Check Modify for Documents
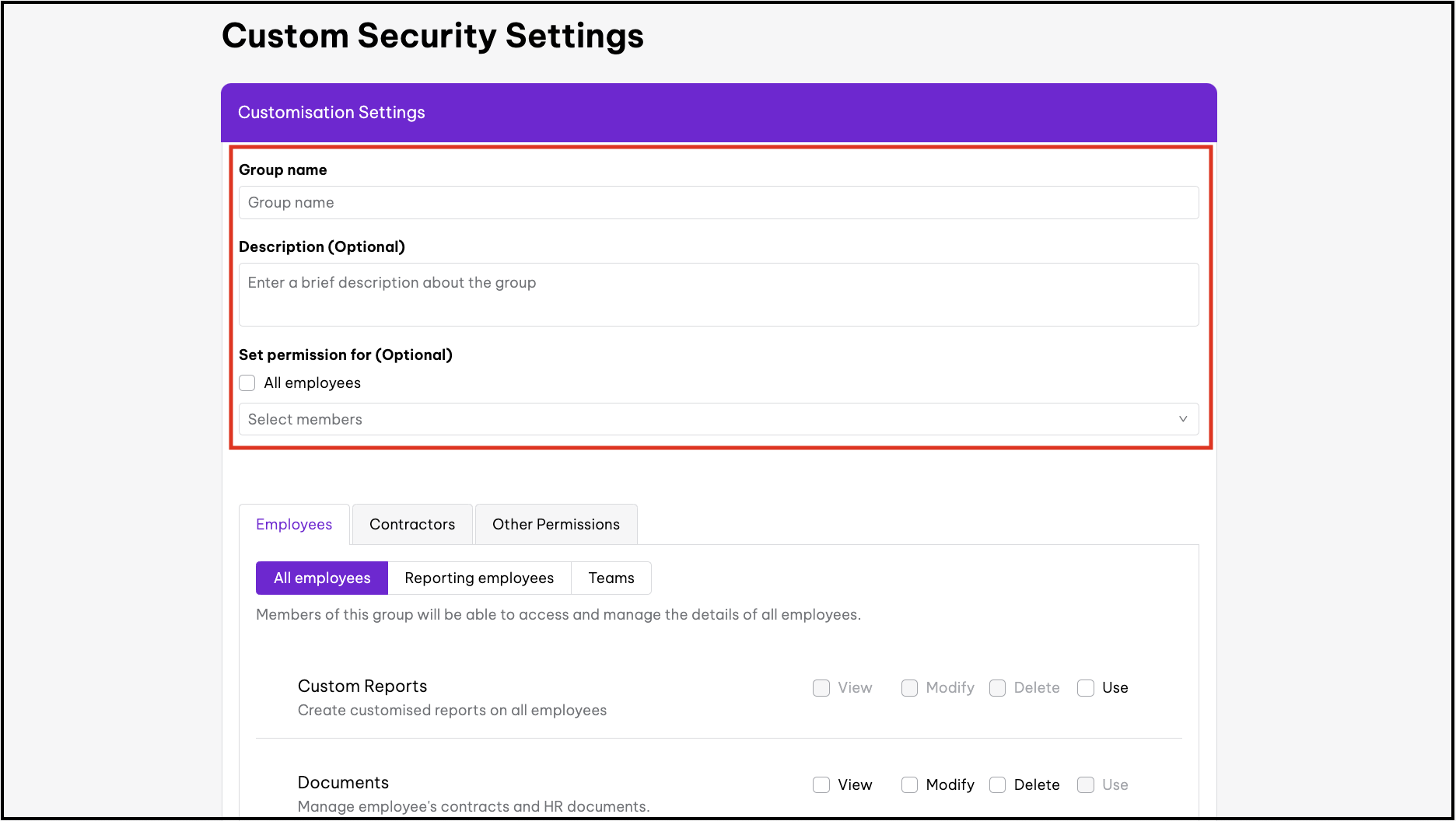The image size is (1456, 821). click(909, 785)
